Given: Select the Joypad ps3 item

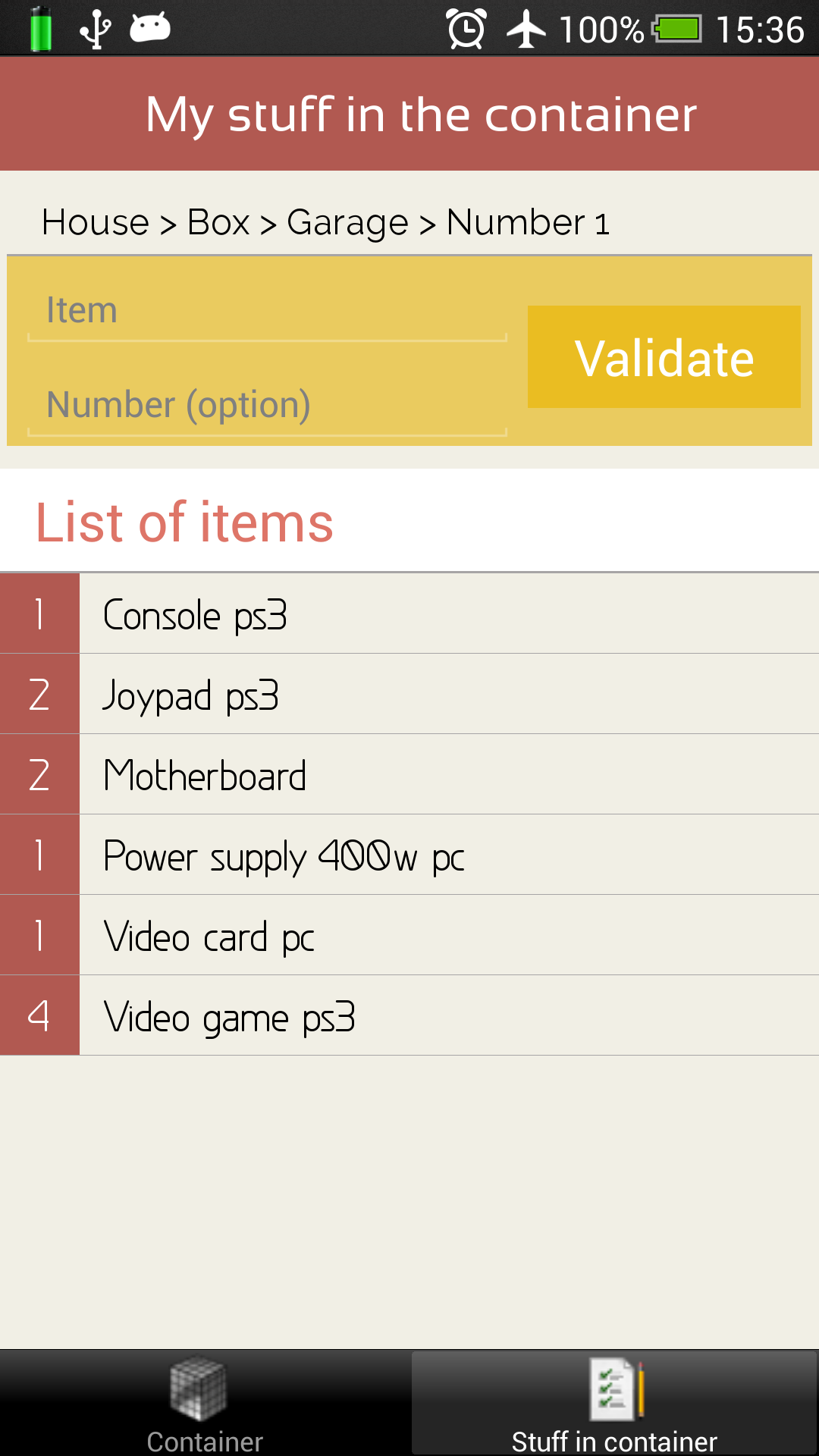Looking at the screenshot, I should tap(447, 695).
